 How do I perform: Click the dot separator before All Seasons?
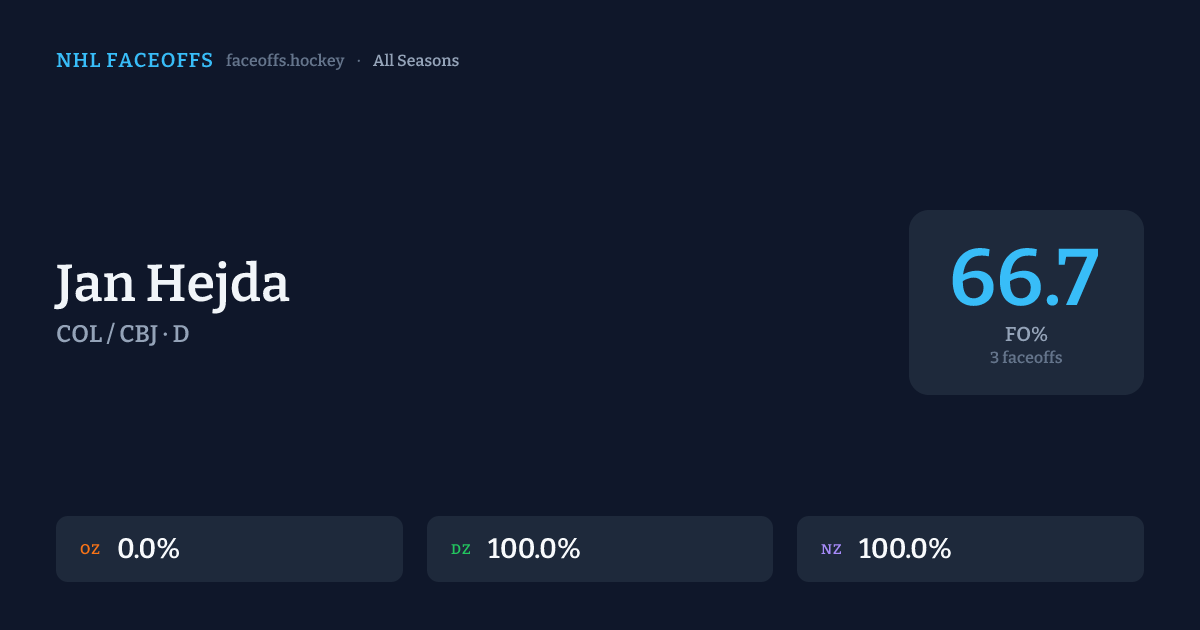(359, 61)
